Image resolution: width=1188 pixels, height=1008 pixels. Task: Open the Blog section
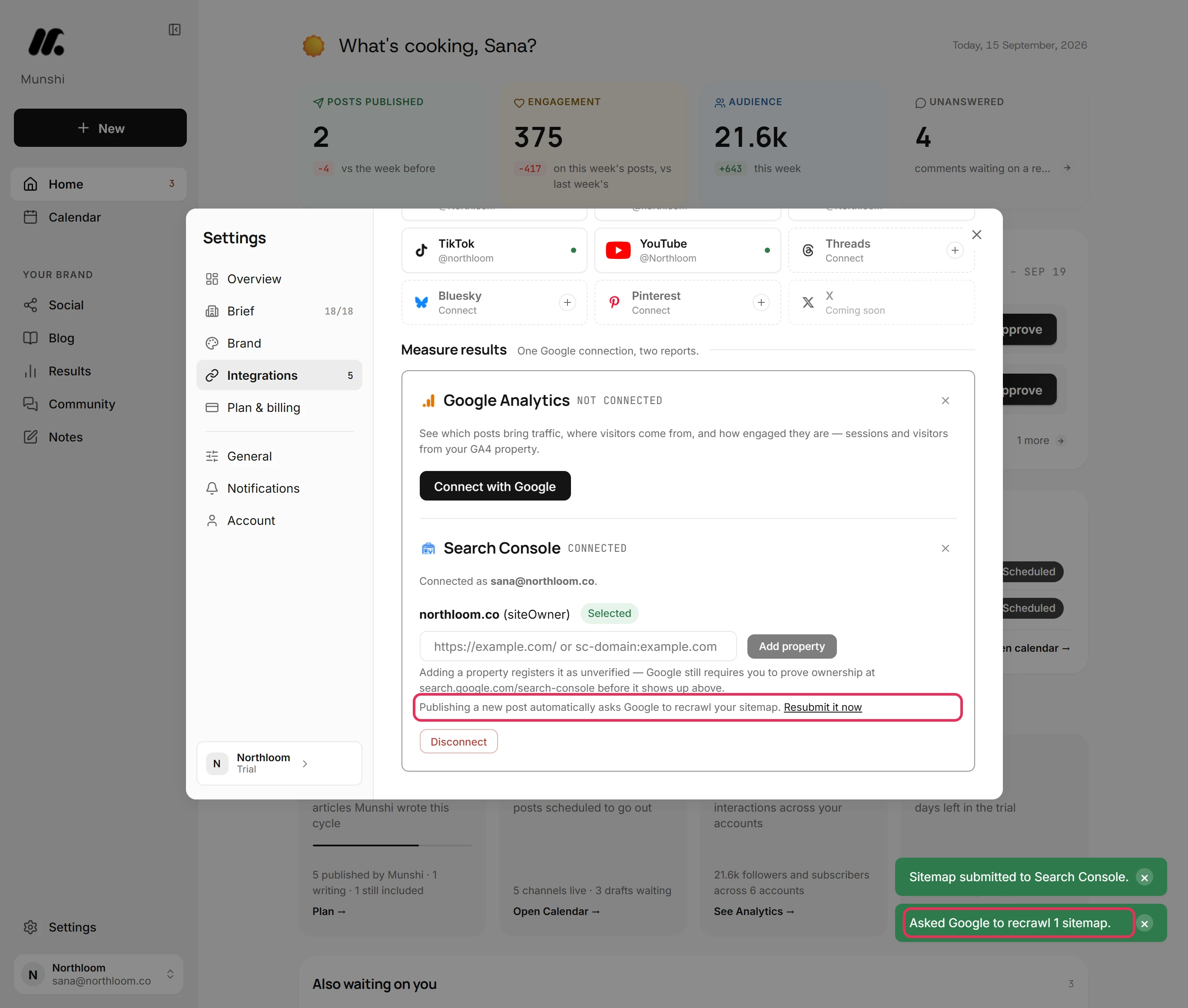point(98,338)
